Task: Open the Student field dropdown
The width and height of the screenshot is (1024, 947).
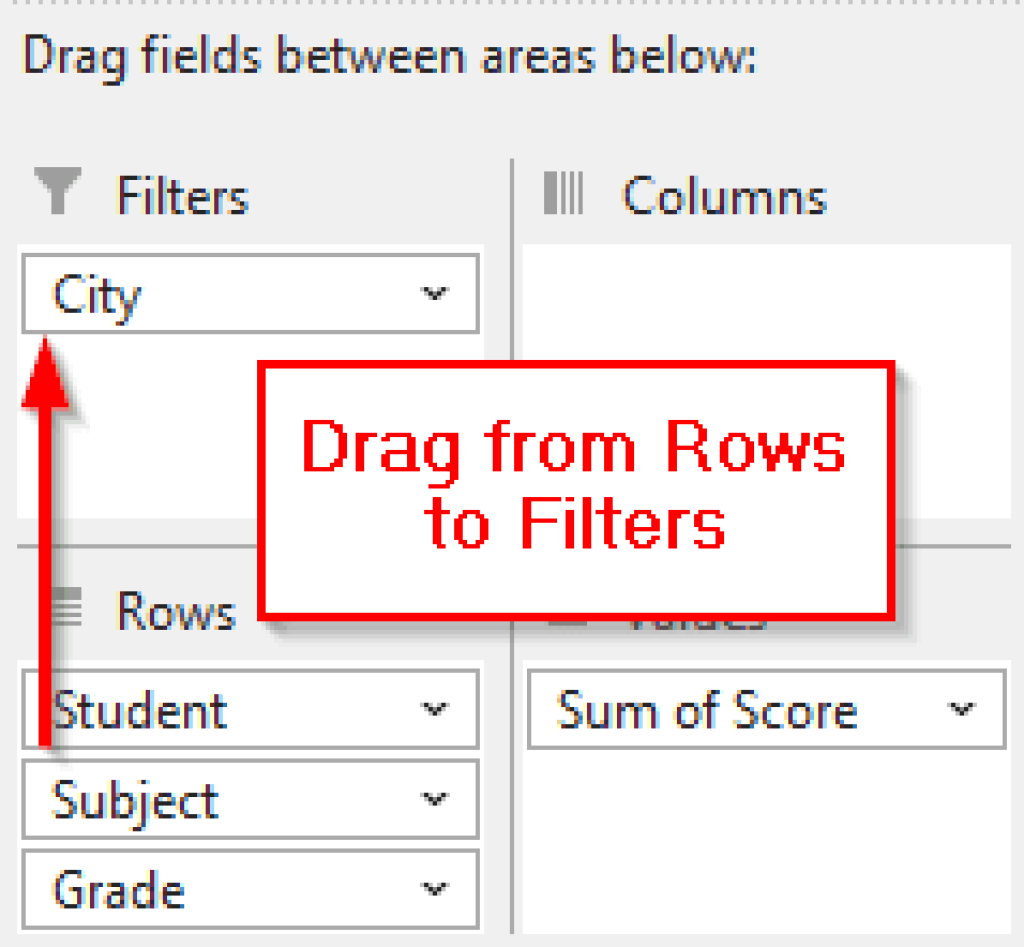Action: pos(434,710)
